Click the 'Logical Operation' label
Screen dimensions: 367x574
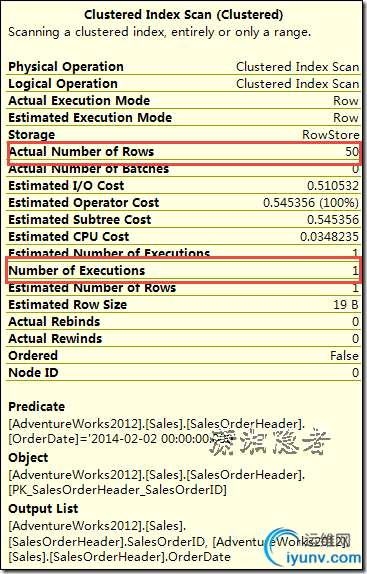click(63, 83)
